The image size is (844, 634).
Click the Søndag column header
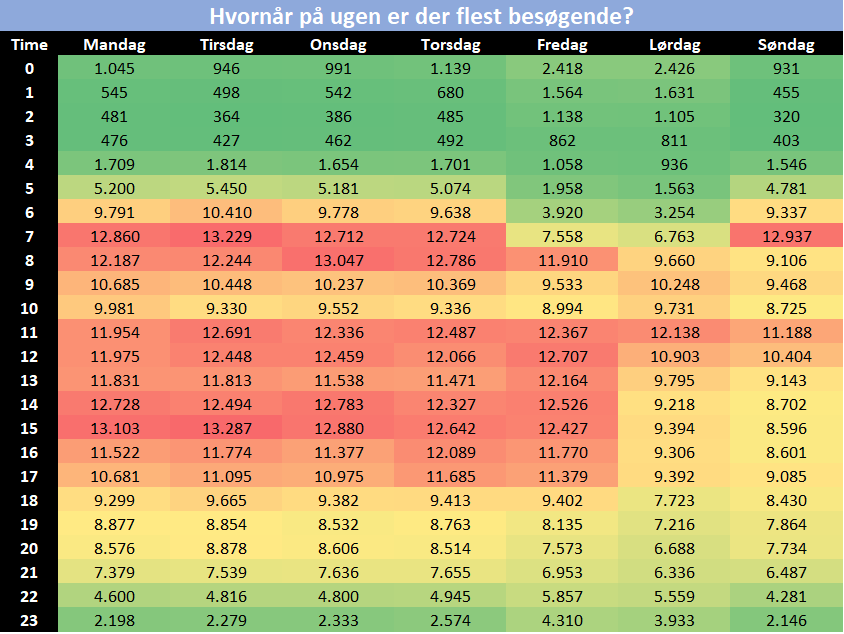[x=786, y=45]
